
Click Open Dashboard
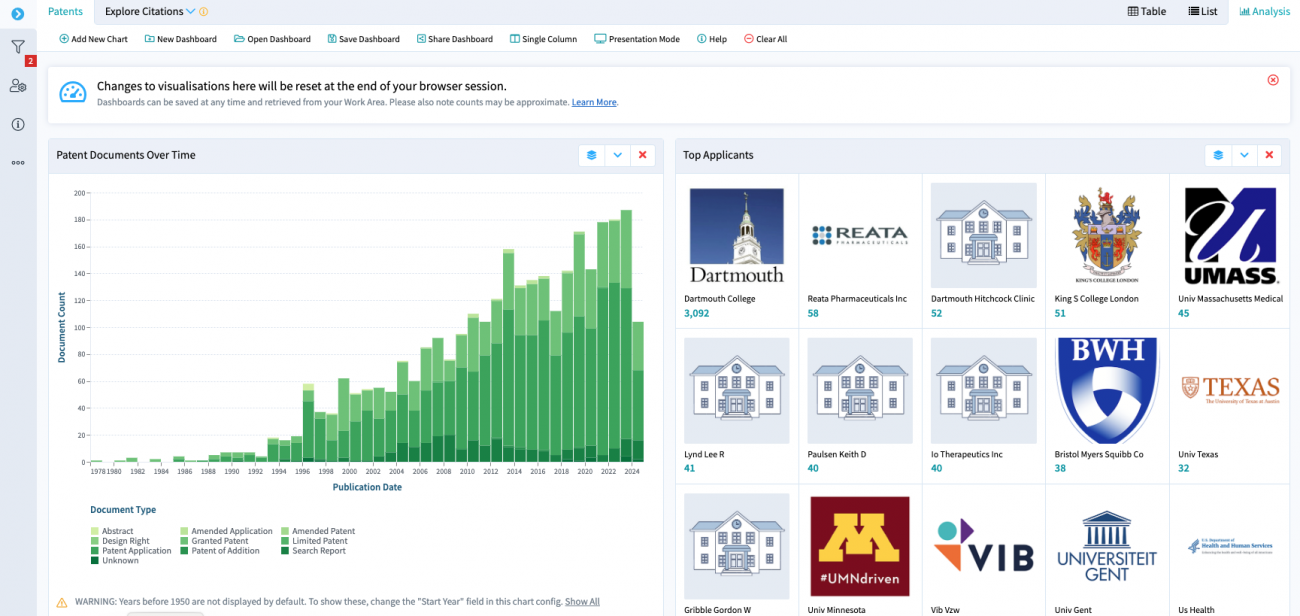pos(272,39)
